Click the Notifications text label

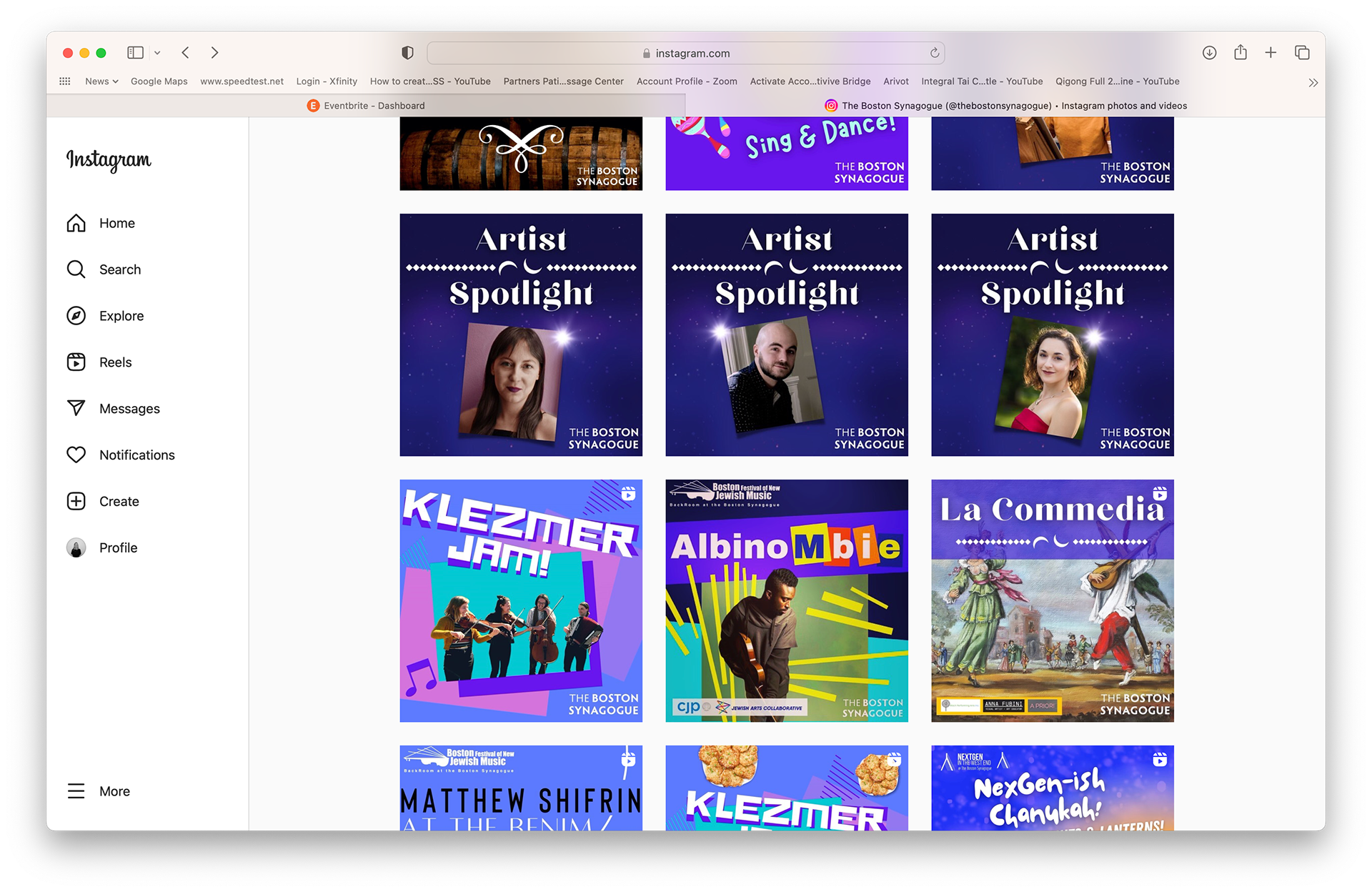coord(137,455)
